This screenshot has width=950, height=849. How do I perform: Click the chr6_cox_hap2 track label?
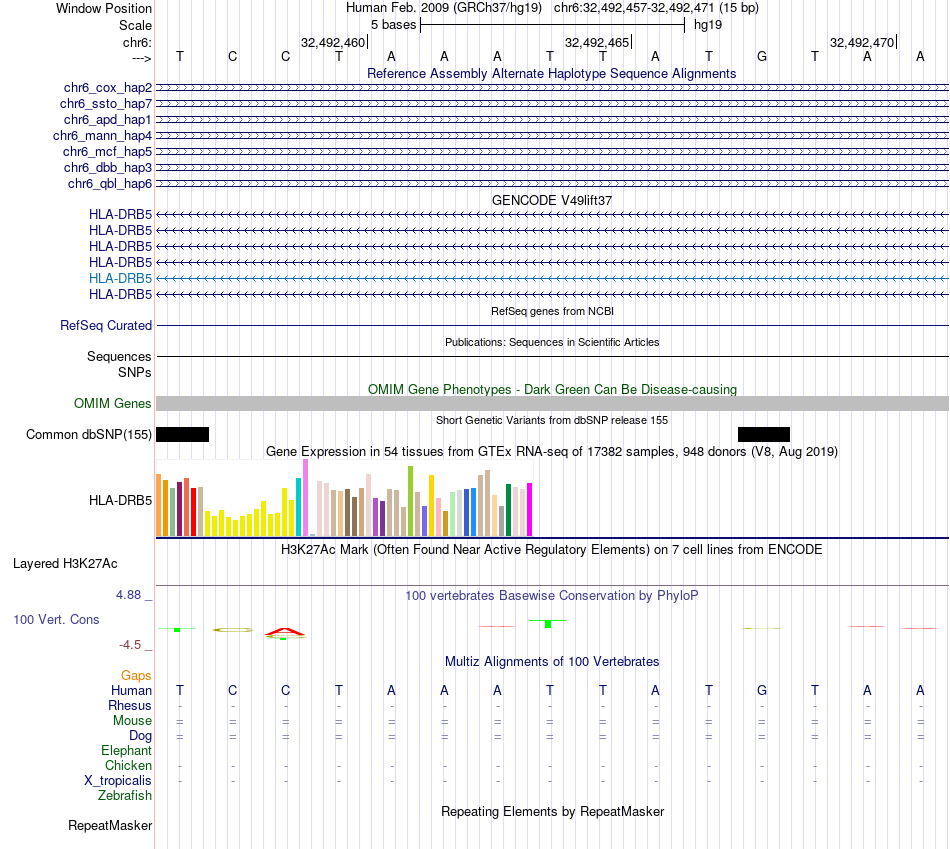coord(108,88)
